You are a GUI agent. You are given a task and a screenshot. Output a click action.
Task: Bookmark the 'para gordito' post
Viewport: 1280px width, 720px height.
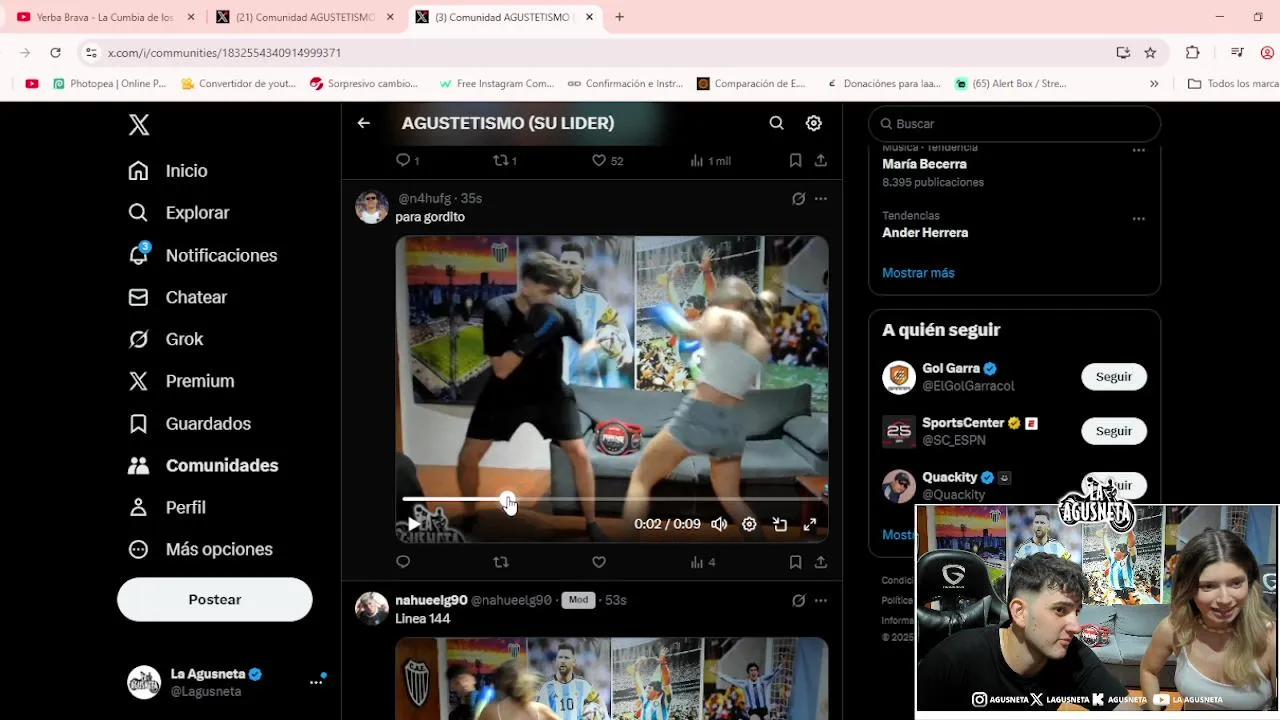point(795,562)
